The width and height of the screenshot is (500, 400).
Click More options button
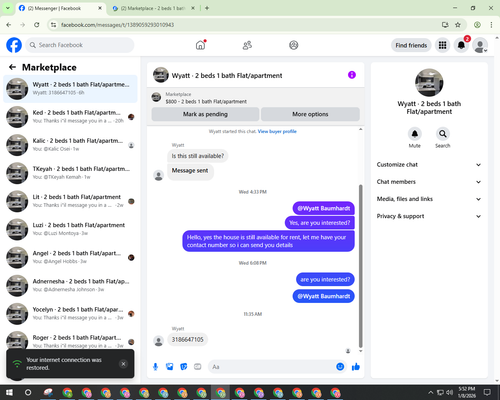[x=310, y=114]
